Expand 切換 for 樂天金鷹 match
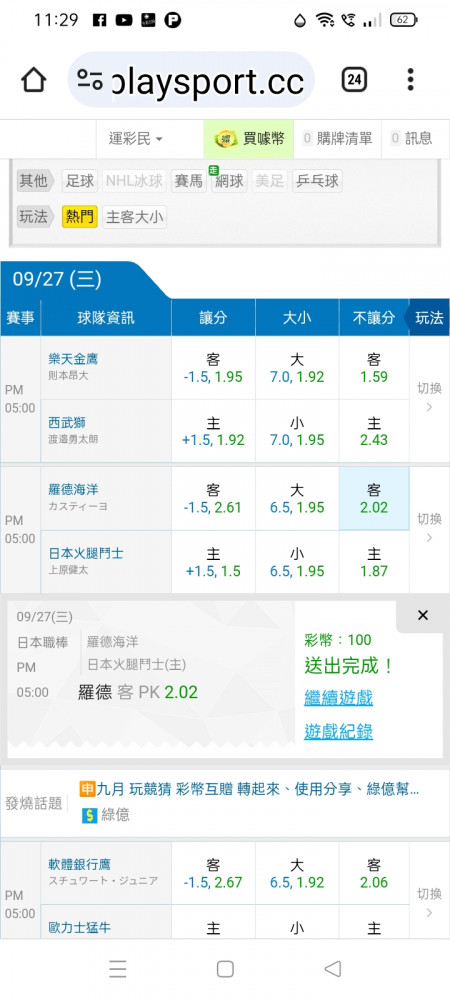The height and width of the screenshot is (1000, 450). (x=429, y=398)
